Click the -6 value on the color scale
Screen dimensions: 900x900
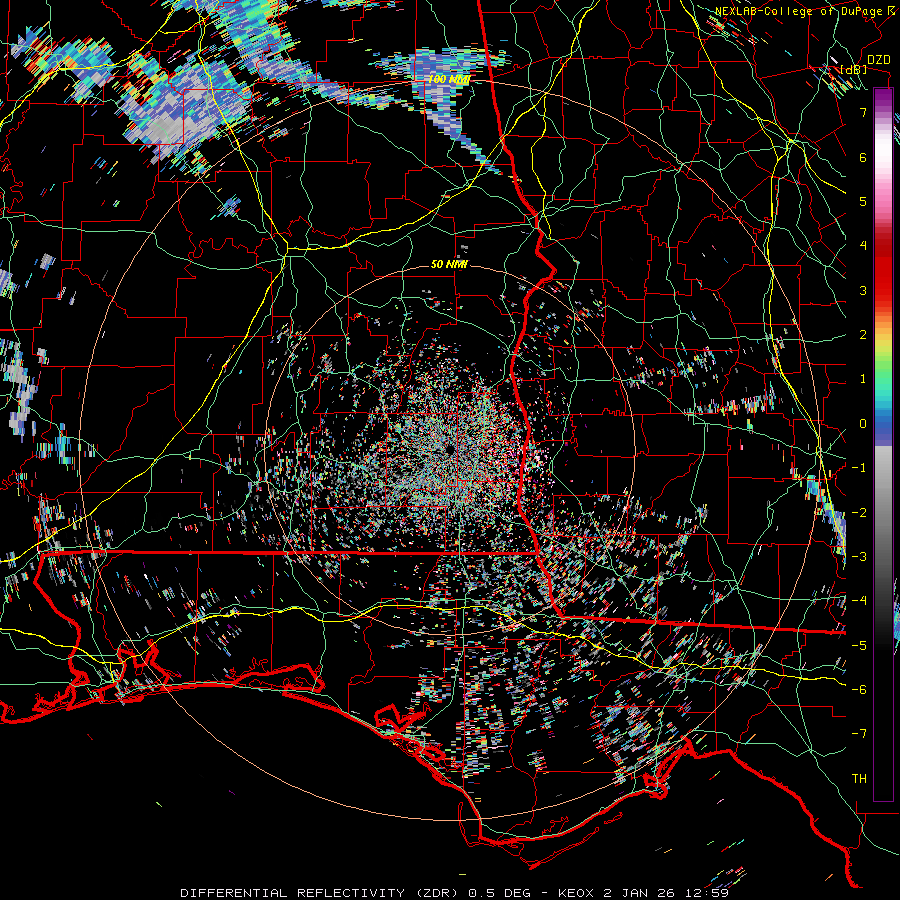point(859,690)
